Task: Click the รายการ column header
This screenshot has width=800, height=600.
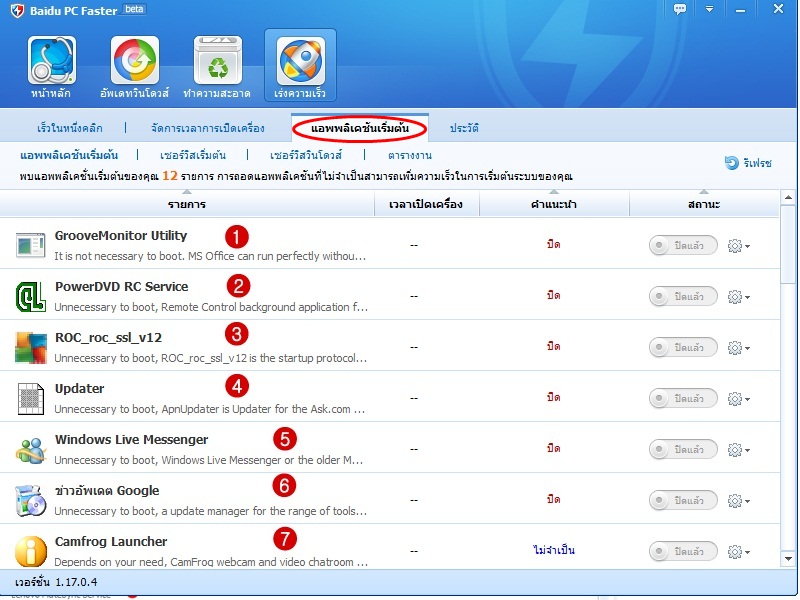Action: click(x=185, y=203)
